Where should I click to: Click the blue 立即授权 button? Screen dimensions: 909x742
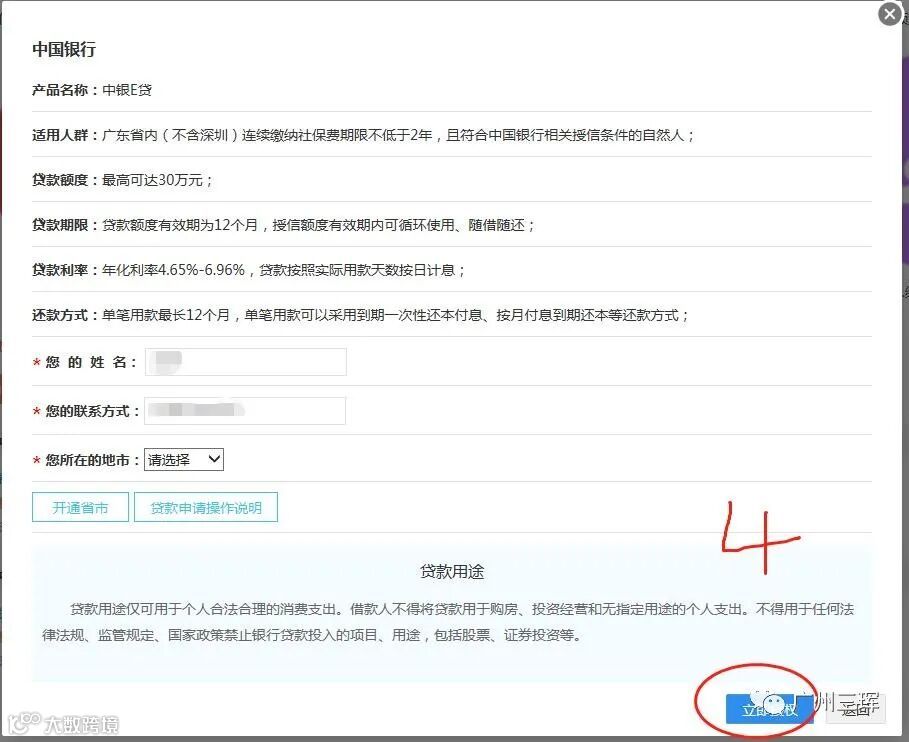tap(770, 708)
